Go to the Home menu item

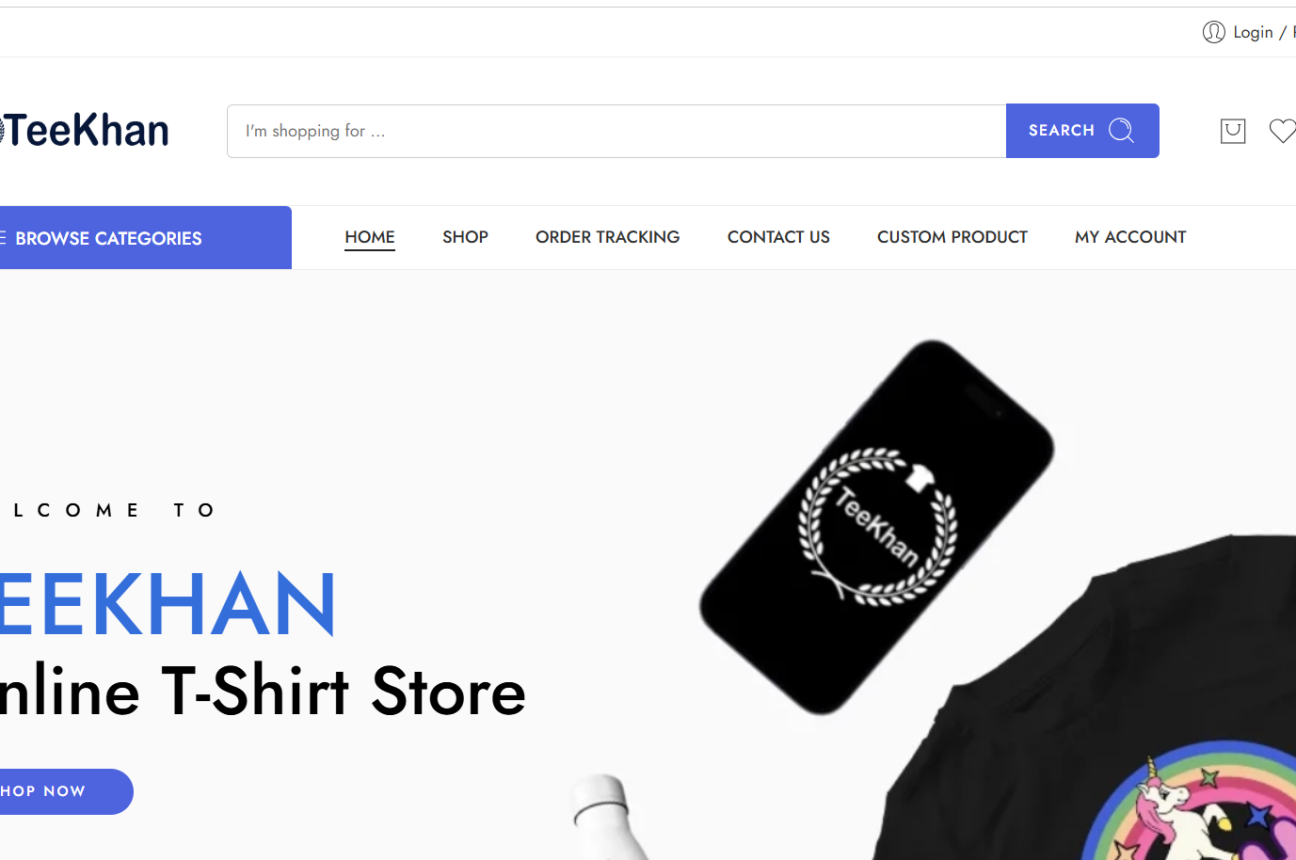tap(370, 237)
